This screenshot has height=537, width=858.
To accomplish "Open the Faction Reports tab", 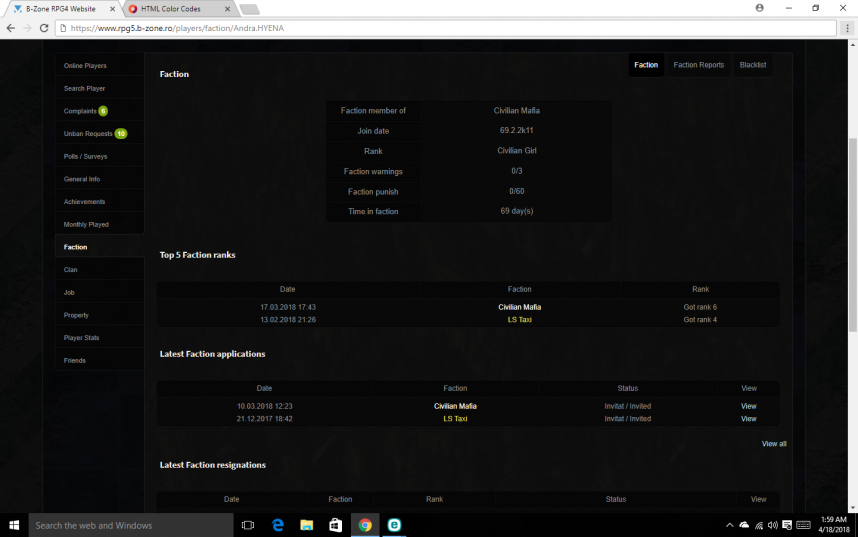I will click(x=698, y=65).
